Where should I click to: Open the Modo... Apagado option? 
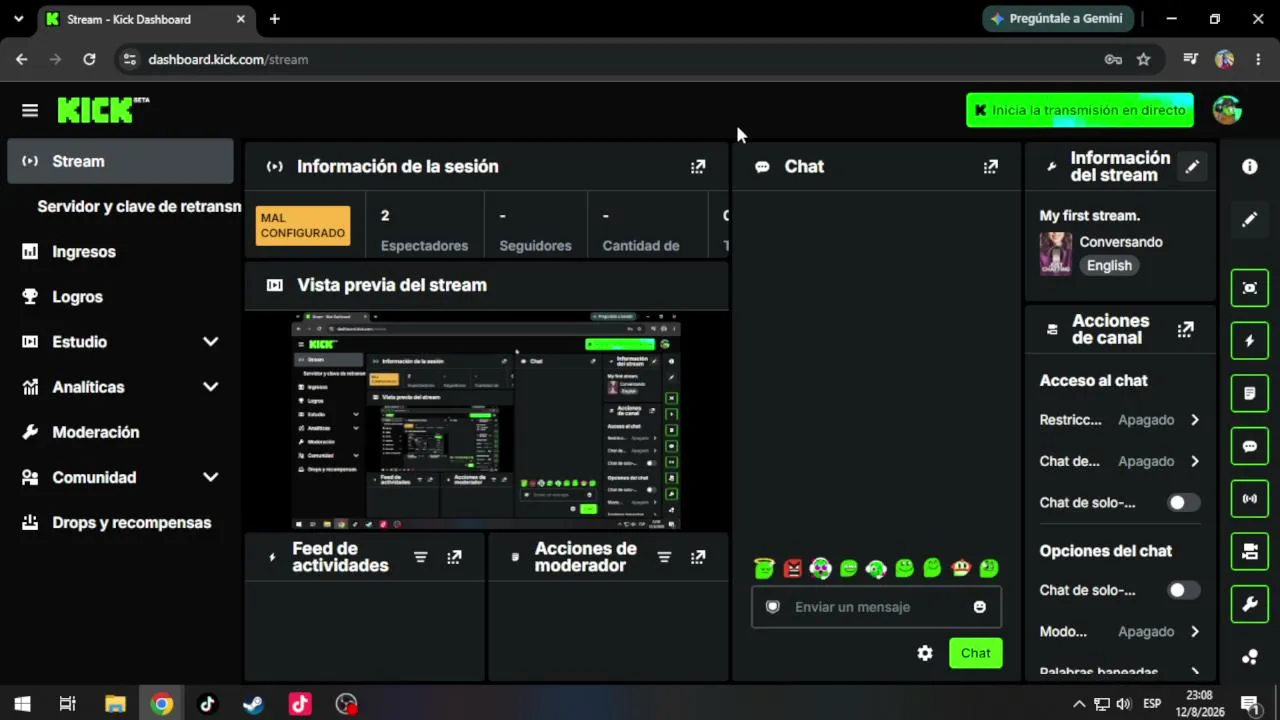point(1120,632)
